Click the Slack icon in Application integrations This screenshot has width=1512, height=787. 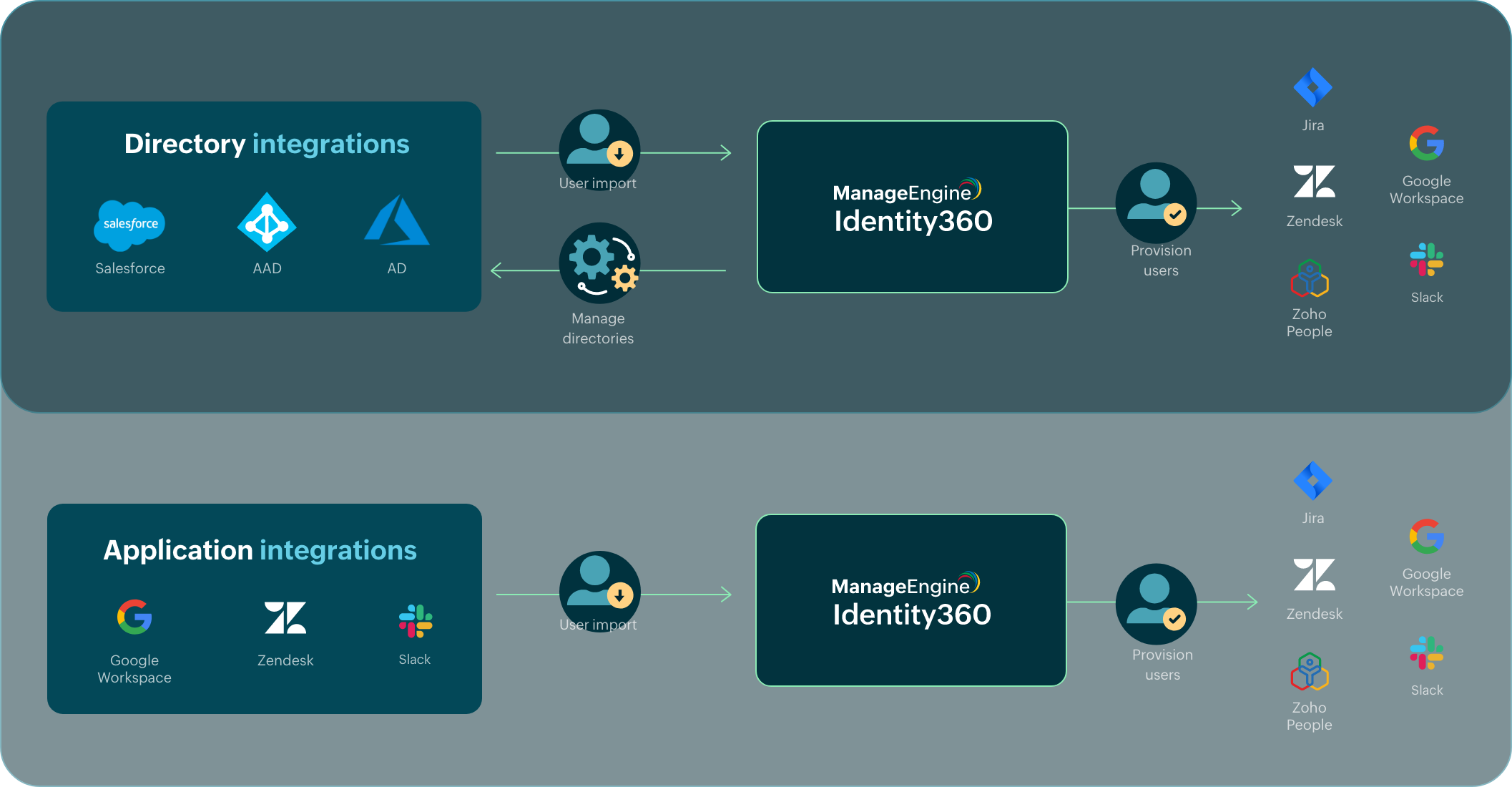pyautogui.click(x=415, y=620)
